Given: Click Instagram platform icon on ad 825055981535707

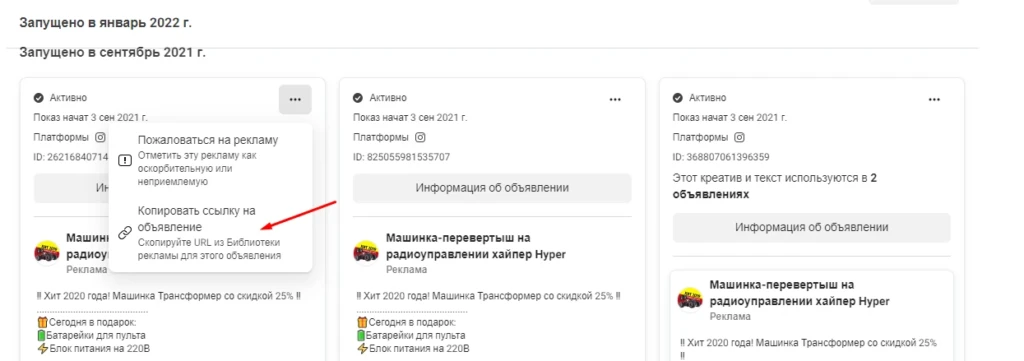Looking at the screenshot, I should tap(421, 138).
